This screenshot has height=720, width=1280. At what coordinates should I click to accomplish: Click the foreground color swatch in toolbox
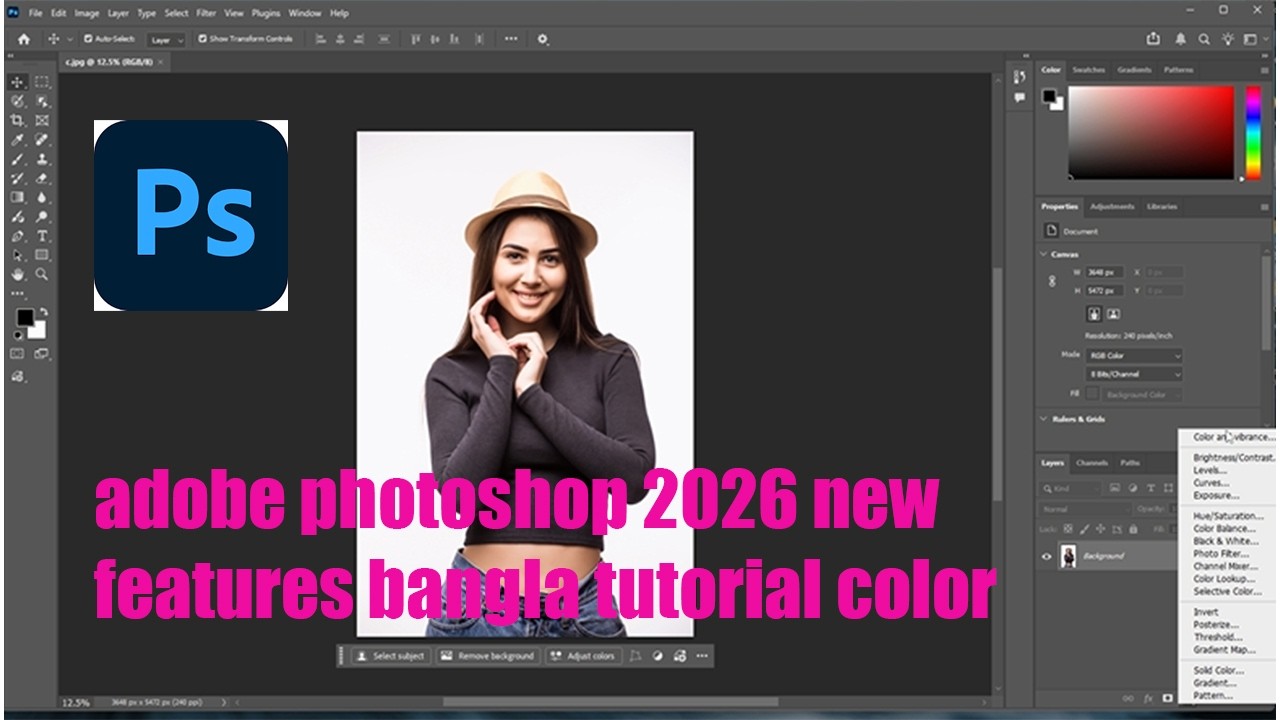(24, 317)
